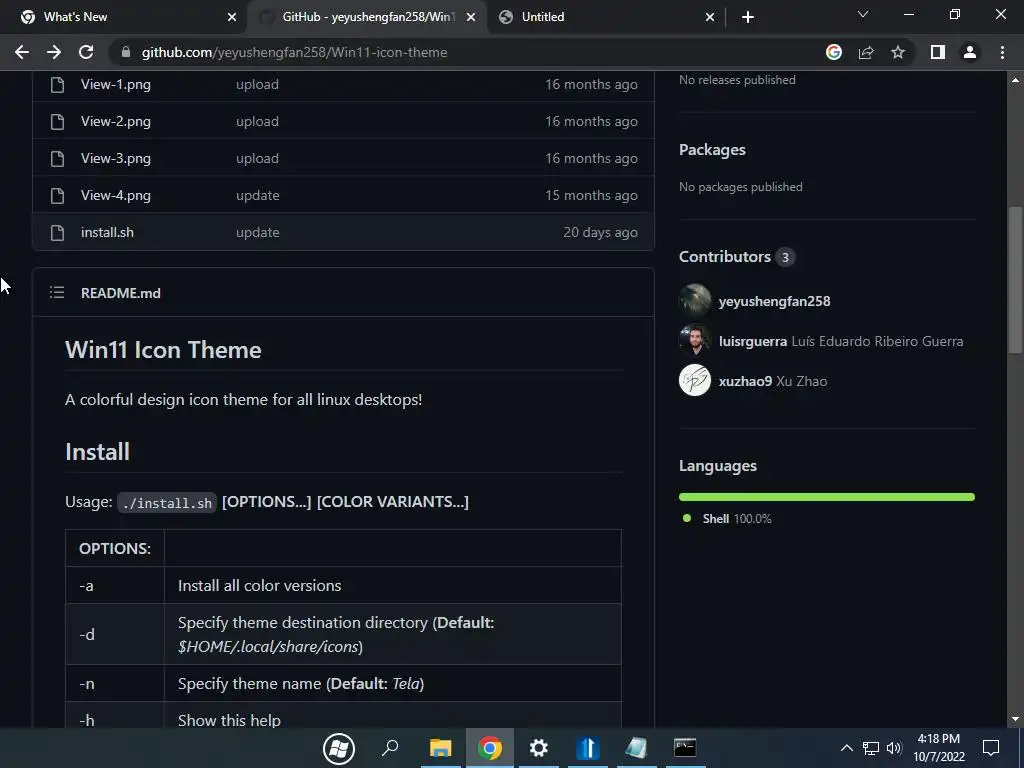Open a new browser tab

tap(748, 17)
